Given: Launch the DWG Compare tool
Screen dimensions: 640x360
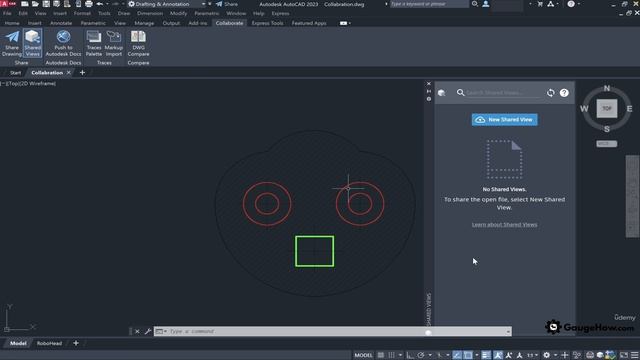Looking at the screenshot, I should click(x=138, y=43).
